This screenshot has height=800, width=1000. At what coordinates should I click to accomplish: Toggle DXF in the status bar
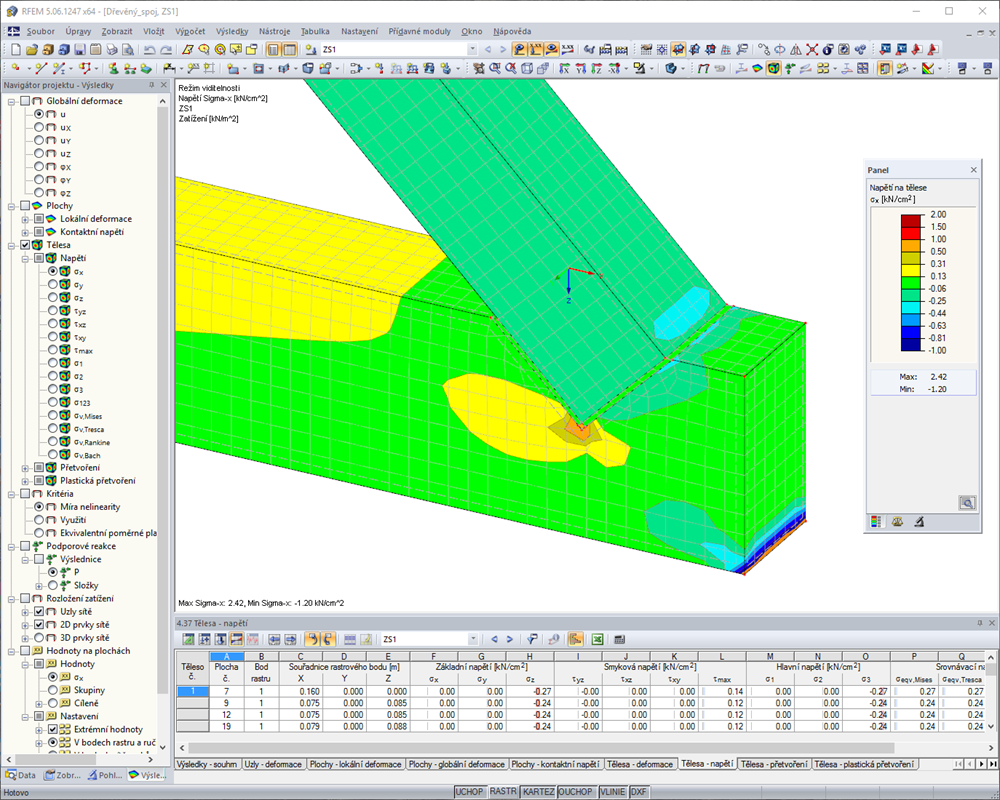(638, 792)
